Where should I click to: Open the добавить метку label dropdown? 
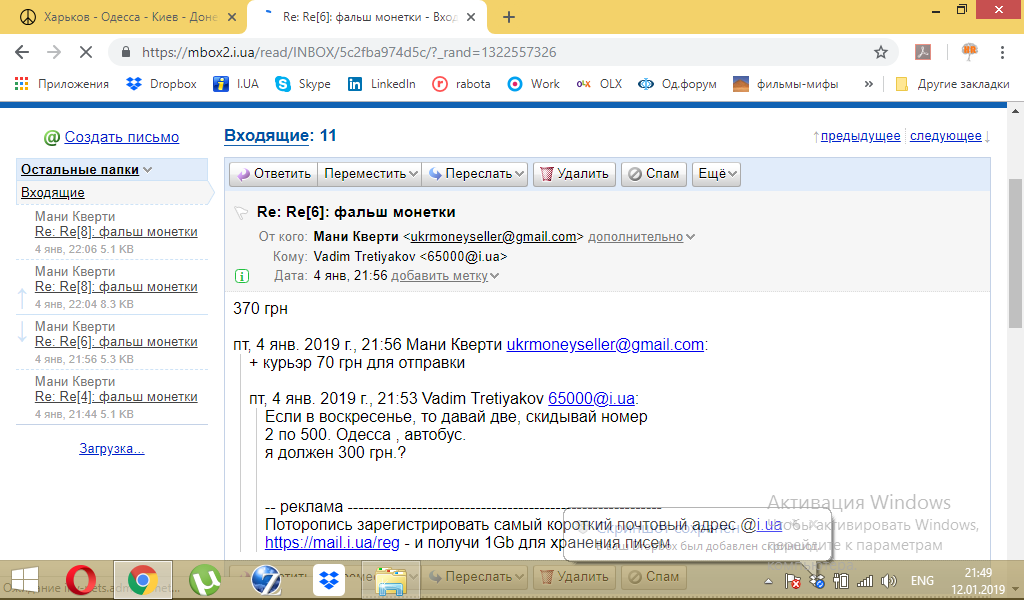pyautogui.click(x=445, y=276)
